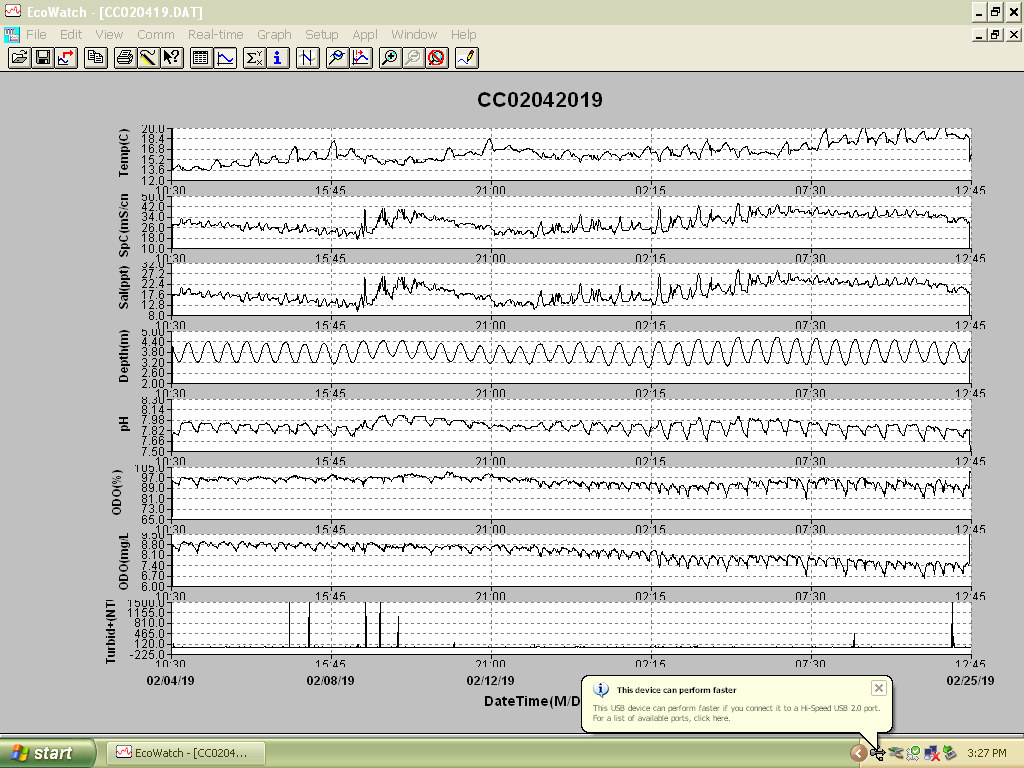The image size is (1024, 768).
Task: Print the graph with printer icon
Action: (124, 58)
